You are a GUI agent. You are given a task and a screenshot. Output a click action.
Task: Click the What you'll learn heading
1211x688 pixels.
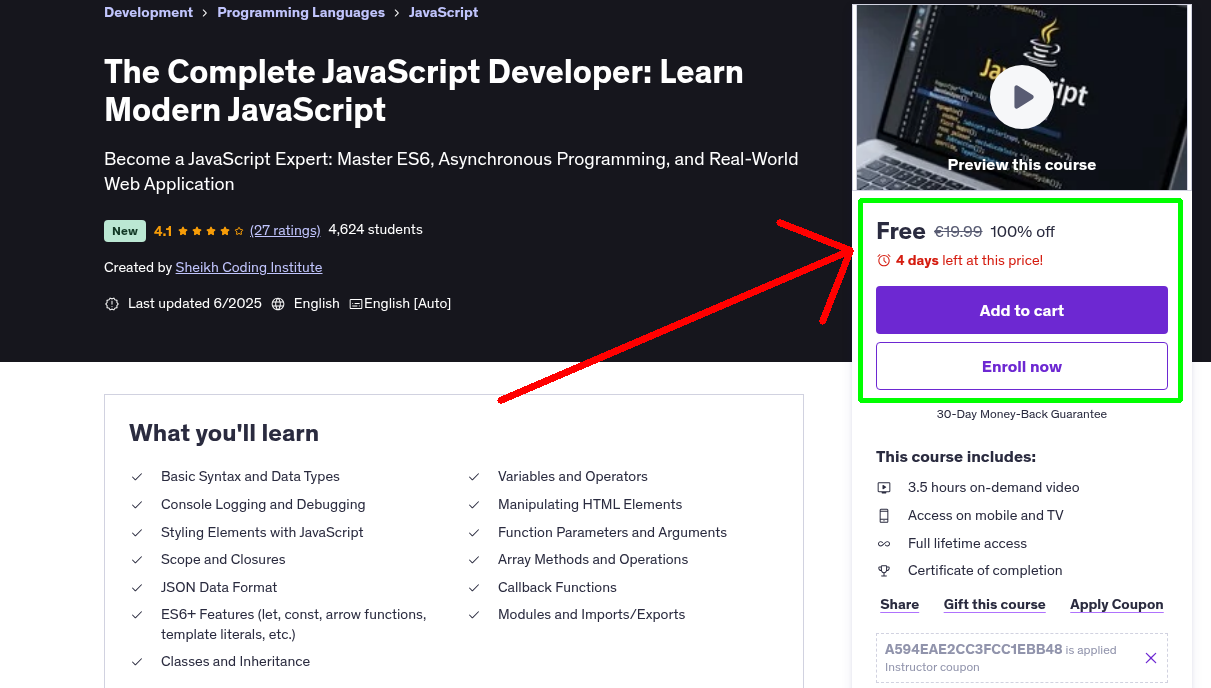(x=224, y=433)
